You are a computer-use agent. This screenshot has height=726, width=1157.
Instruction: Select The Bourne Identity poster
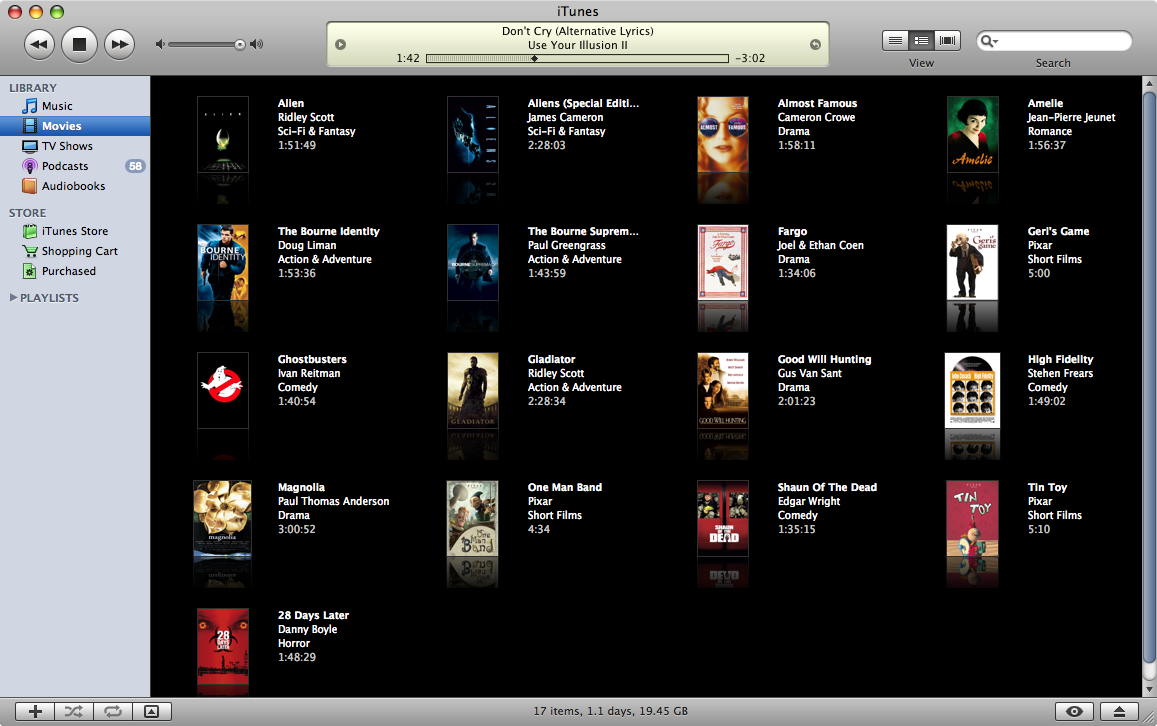(x=223, y=262)
